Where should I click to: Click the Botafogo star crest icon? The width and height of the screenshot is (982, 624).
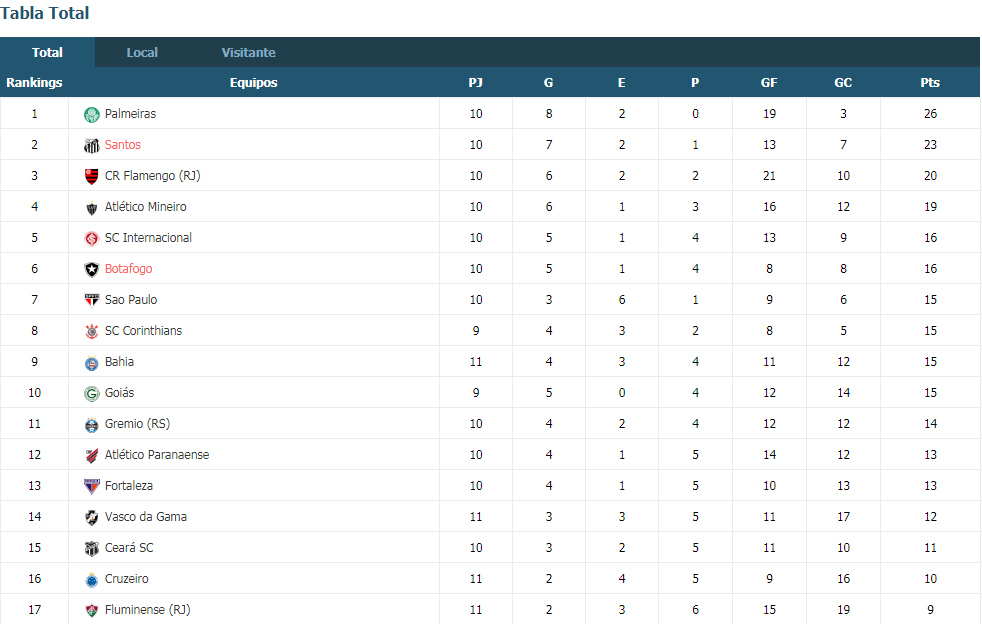click(91, 269)
